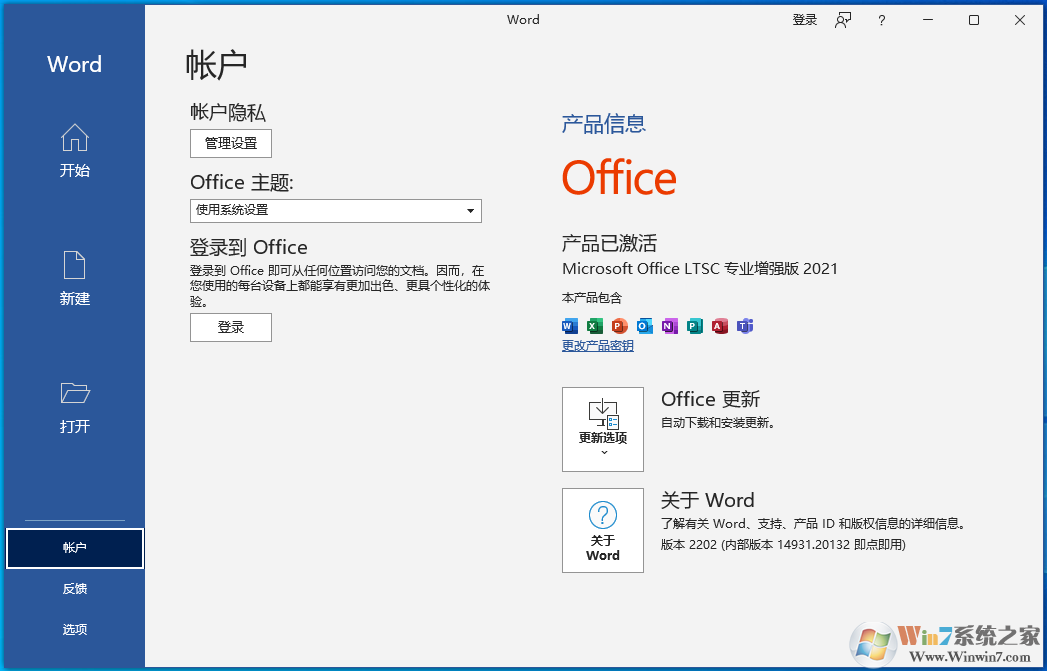
Task: Click the OneNote product icon
Action: tap(670, 326)
